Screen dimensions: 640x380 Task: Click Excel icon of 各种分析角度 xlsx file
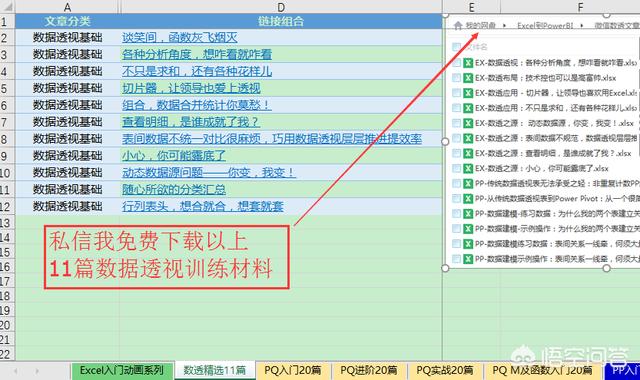click(x=468, y=63)
